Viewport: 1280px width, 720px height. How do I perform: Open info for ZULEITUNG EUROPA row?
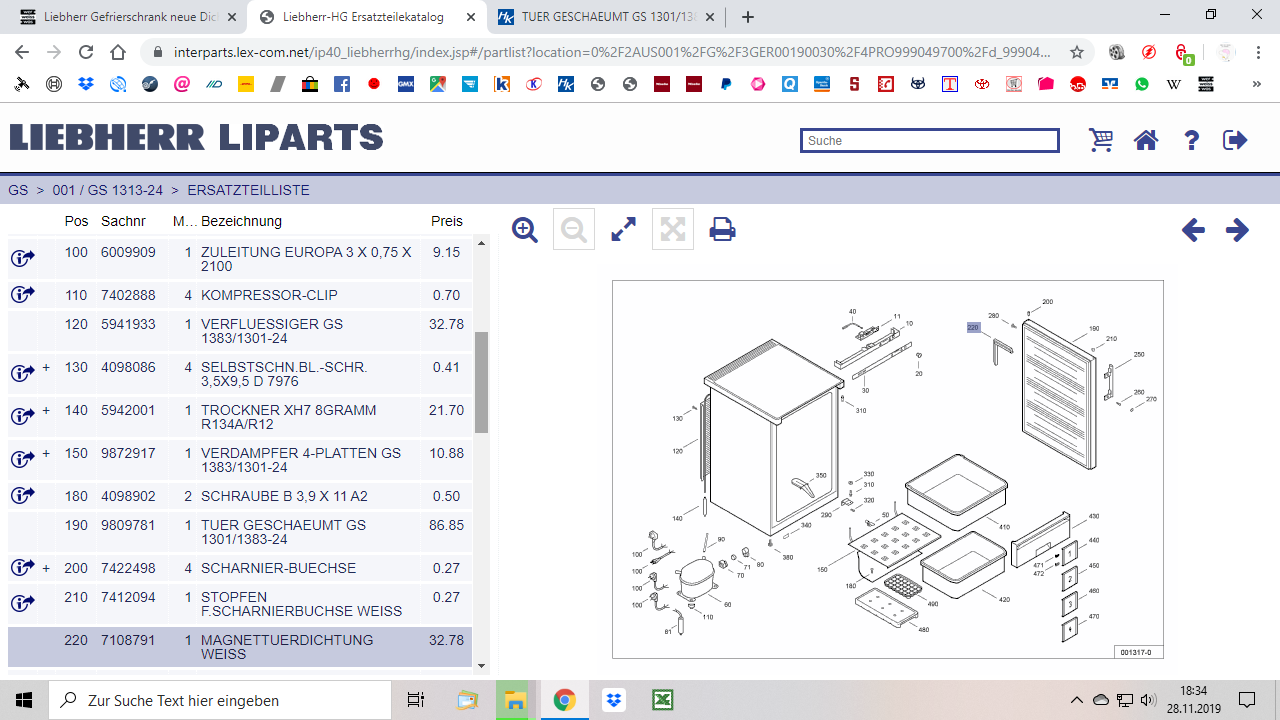tap(22, 259)
